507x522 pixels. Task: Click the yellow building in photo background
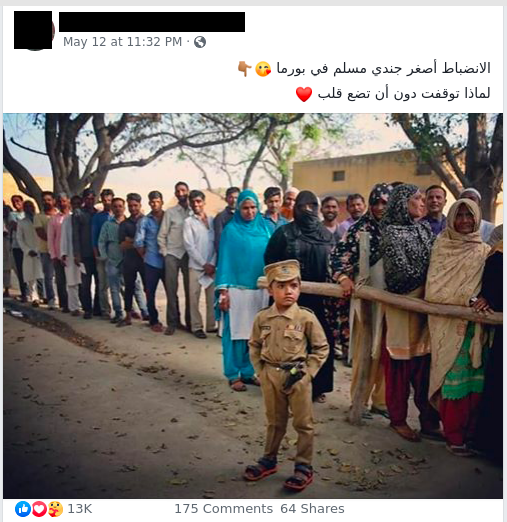tap(358, 176)
